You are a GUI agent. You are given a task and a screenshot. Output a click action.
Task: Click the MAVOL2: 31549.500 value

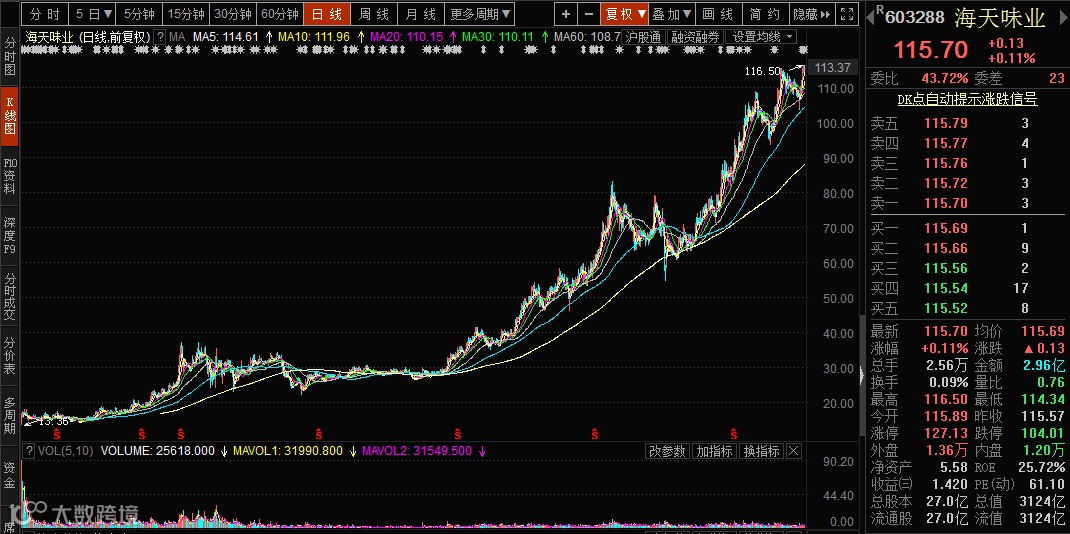[417, 451]
